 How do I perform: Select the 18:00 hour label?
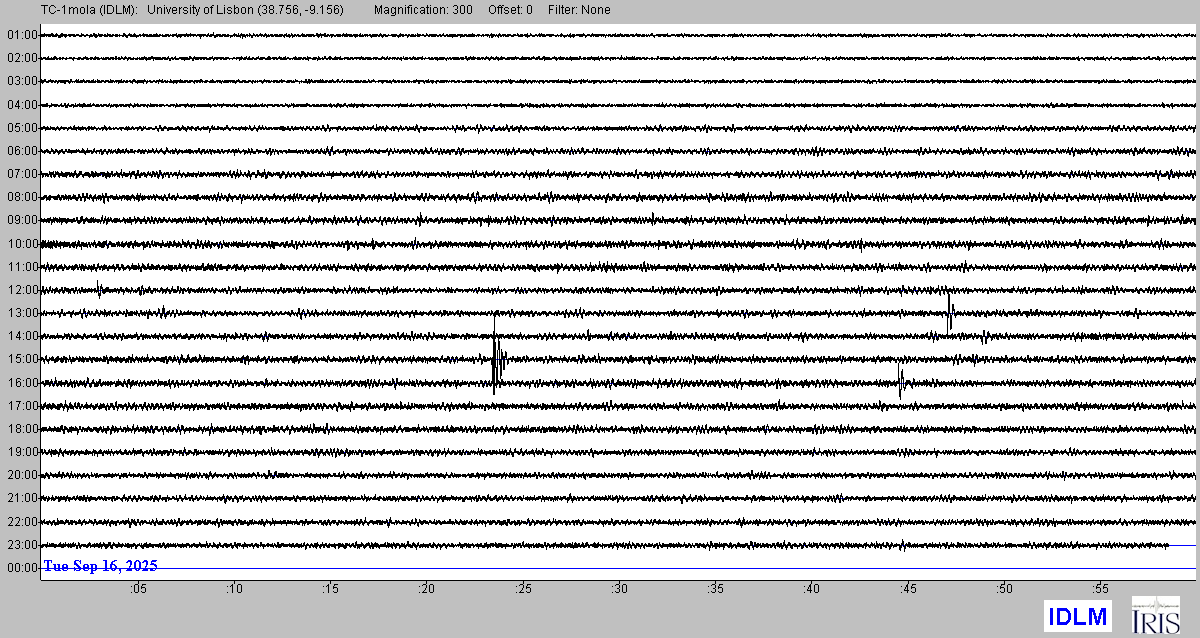pyautogui.click(x=21, y=429)
